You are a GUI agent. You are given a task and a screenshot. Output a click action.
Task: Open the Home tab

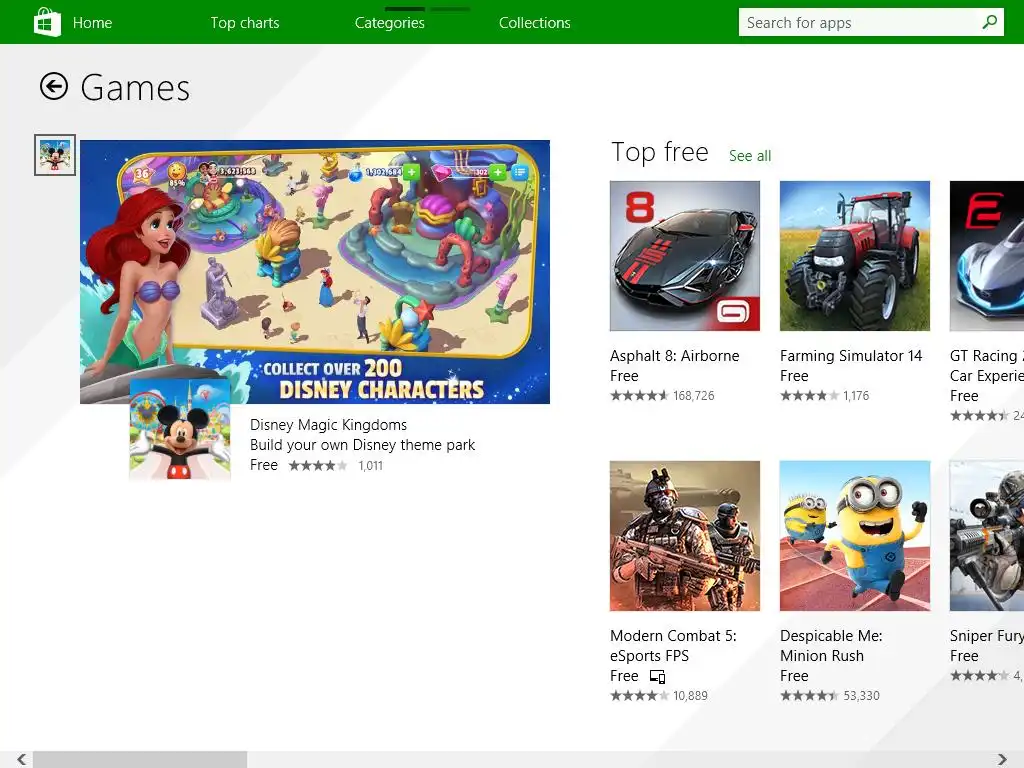(92, 23)
